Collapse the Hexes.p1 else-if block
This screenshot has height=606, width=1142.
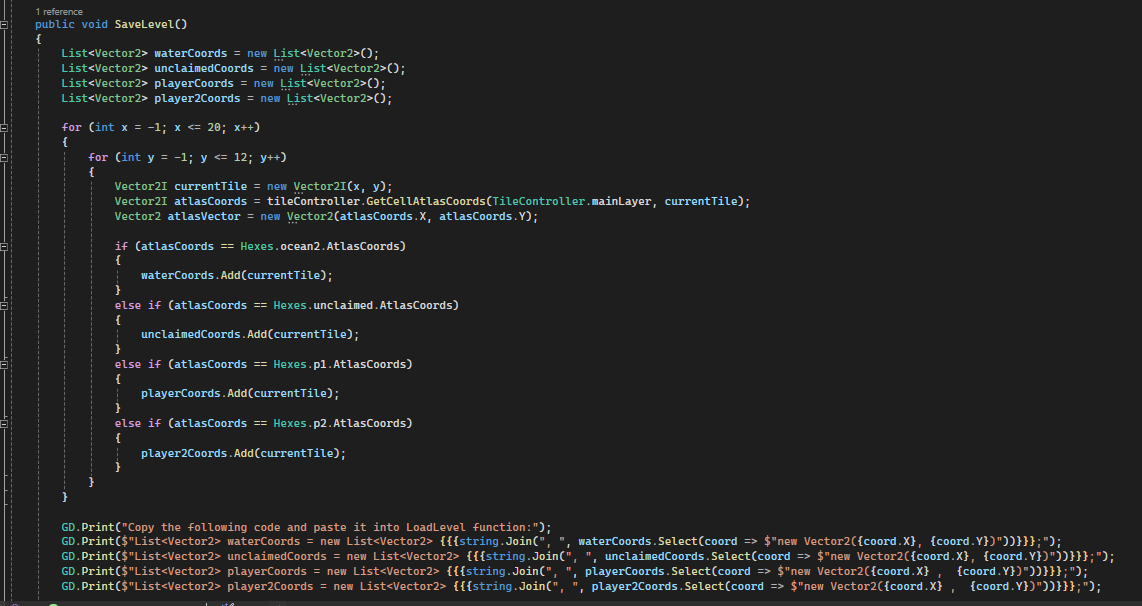coord(5,364)
